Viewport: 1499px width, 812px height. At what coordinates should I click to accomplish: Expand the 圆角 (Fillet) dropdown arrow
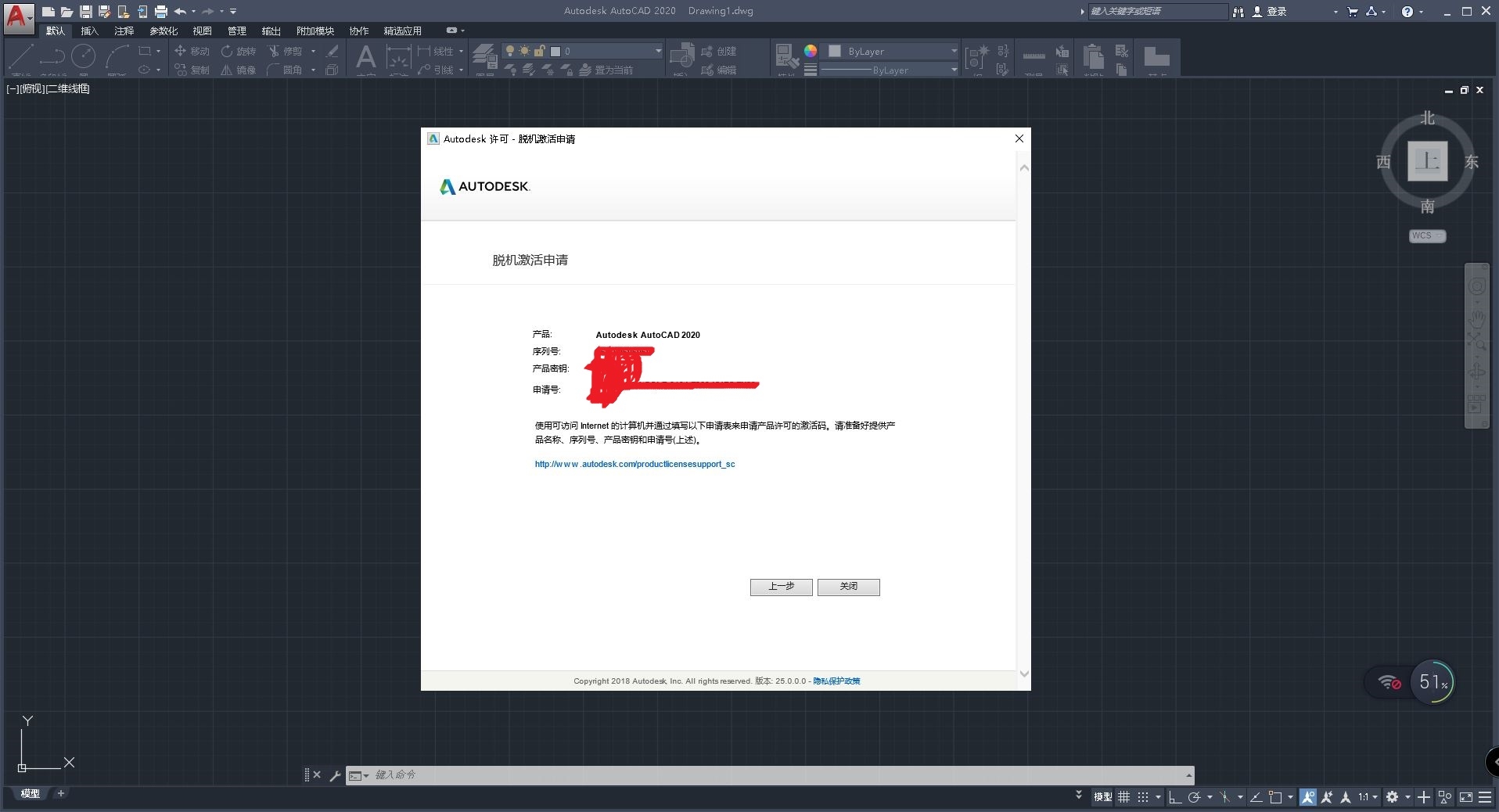pyautogui.click(x=313, y=70)
